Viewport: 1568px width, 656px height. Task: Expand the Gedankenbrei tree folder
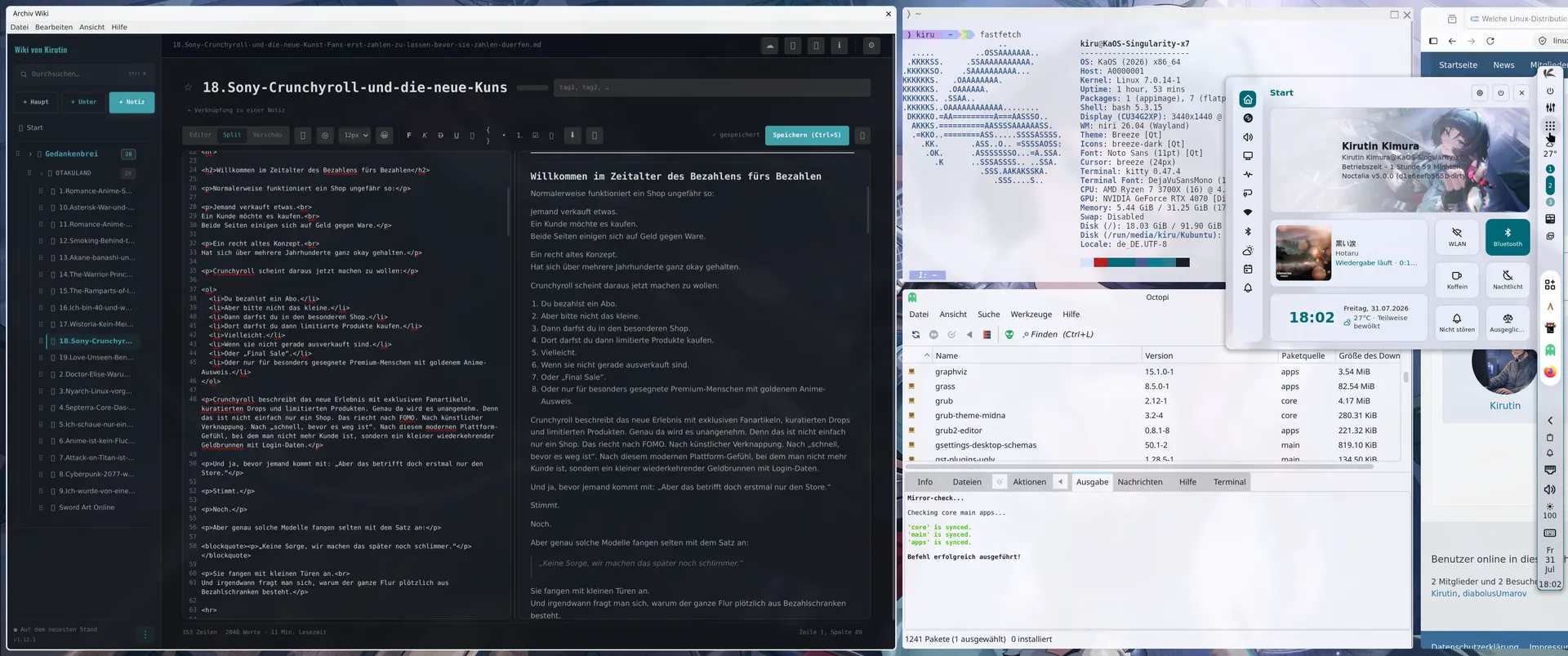tap(30, 154)
